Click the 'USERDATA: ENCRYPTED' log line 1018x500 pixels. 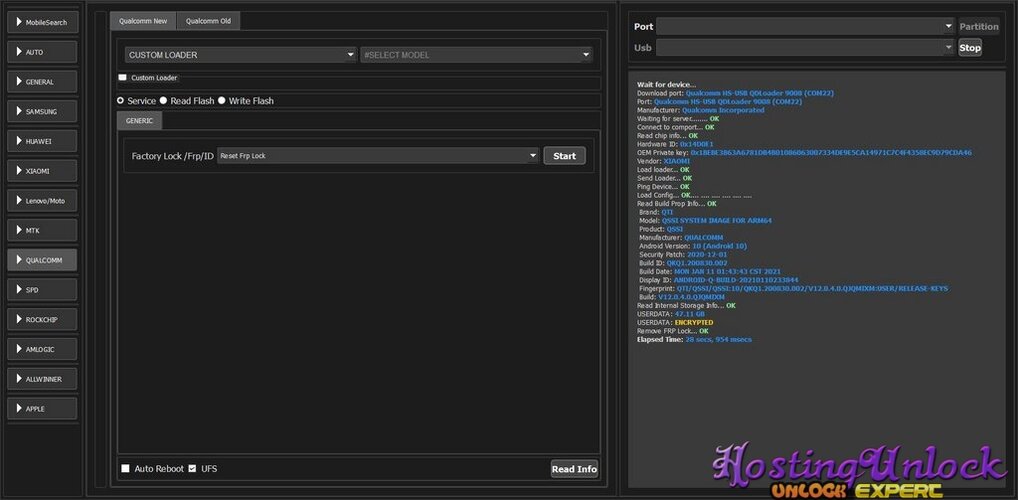675,322
